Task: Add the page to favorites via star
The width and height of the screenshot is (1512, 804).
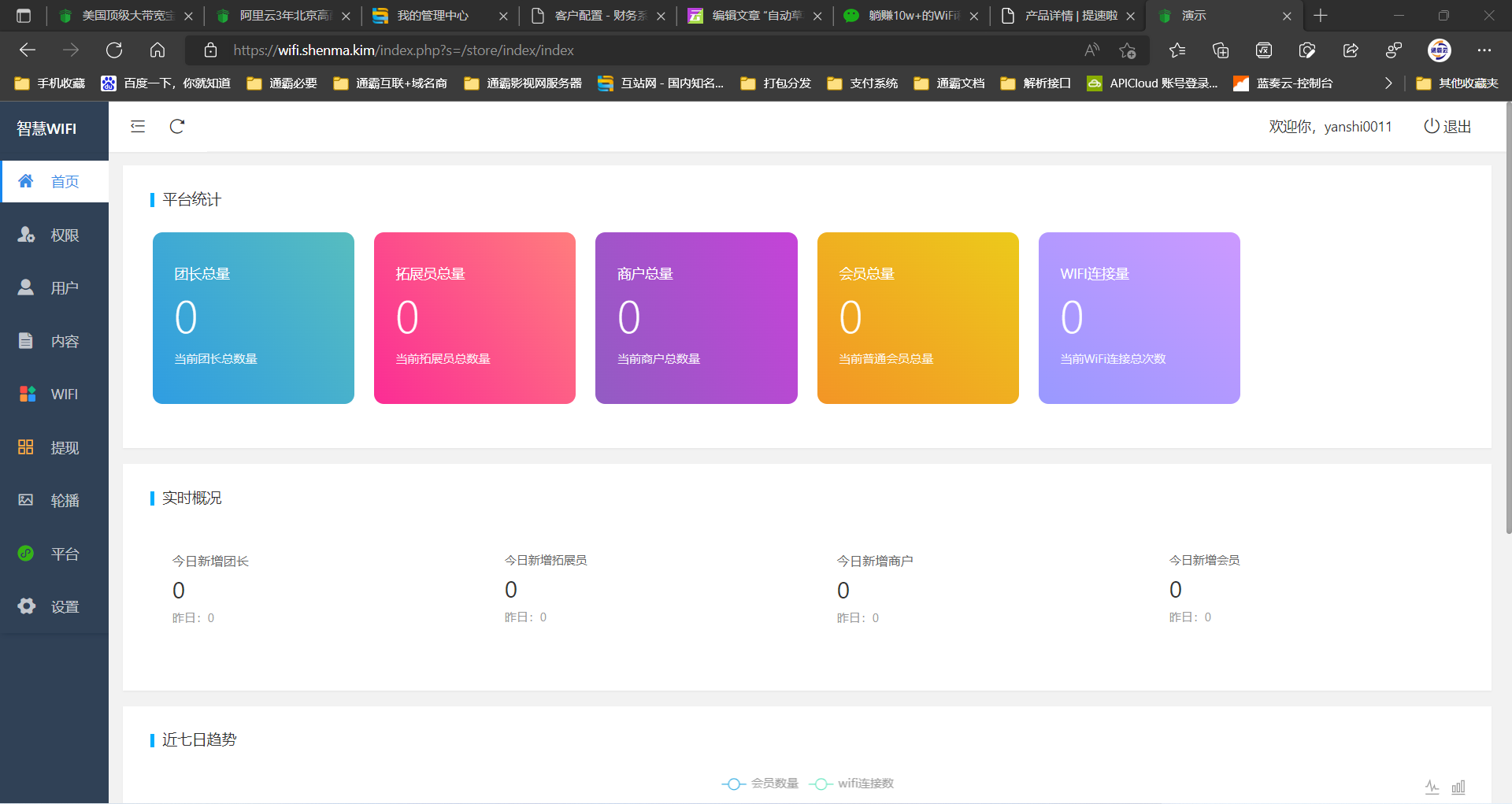Action: (x=1126, y=50)
